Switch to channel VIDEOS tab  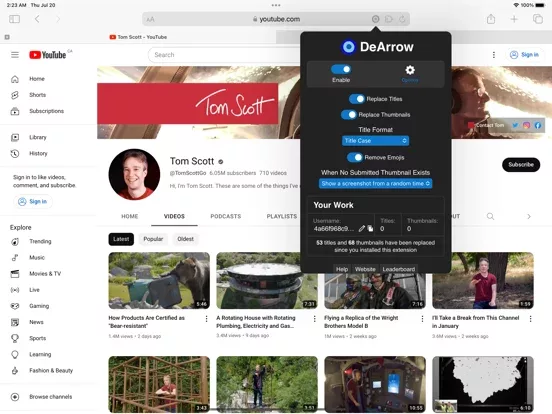(174, 217)
